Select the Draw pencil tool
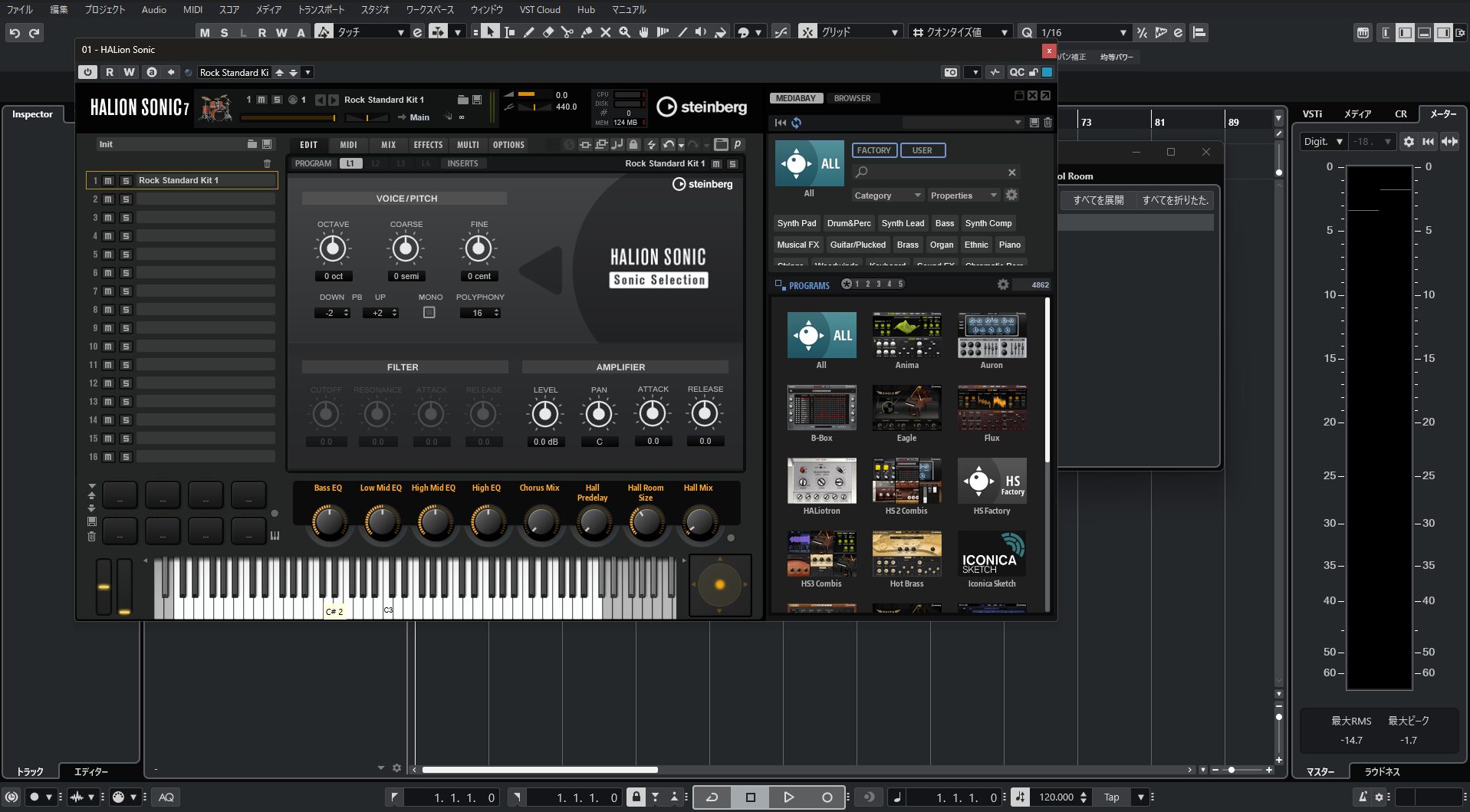The width and height of the screenshot is (1470, 812). tap(529, 32)
